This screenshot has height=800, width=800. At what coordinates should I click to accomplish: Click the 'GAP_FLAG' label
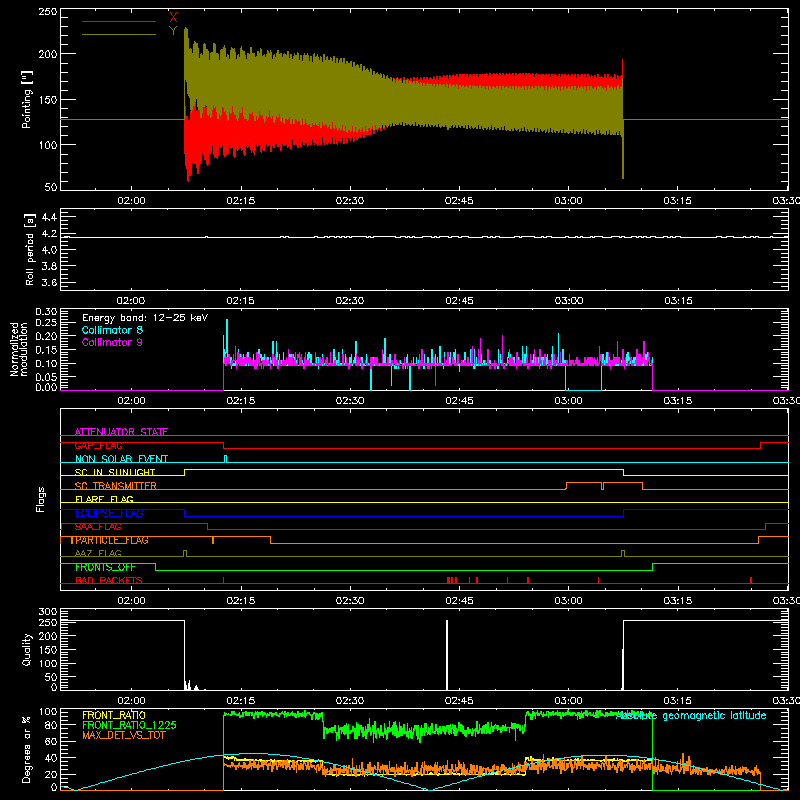coord(98,445)
